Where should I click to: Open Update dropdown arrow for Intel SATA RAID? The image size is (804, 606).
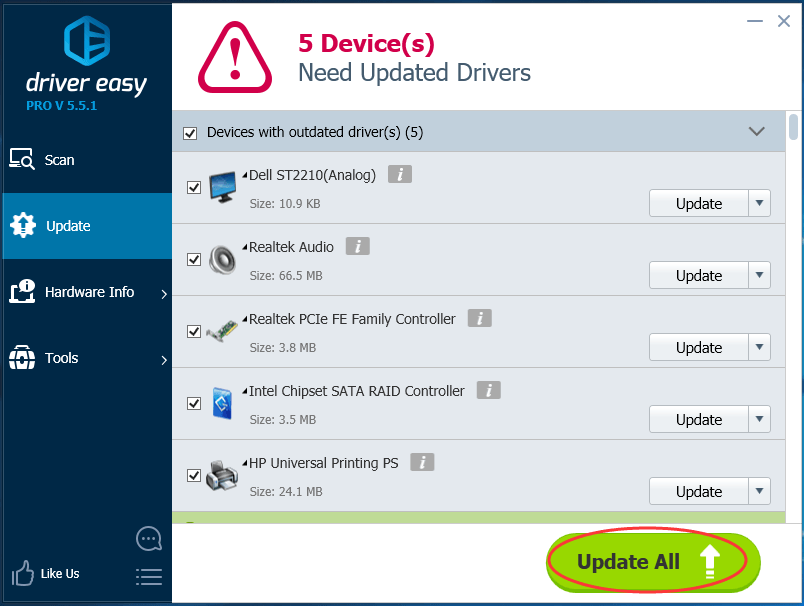pos(759,419)
